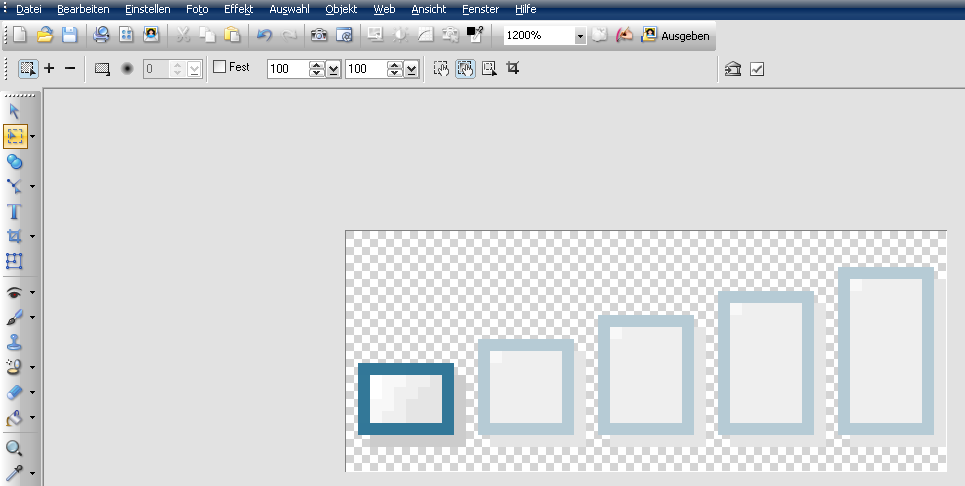Click the Save floppy disk icon
The image size is (965, 486).
click(69, 35)
